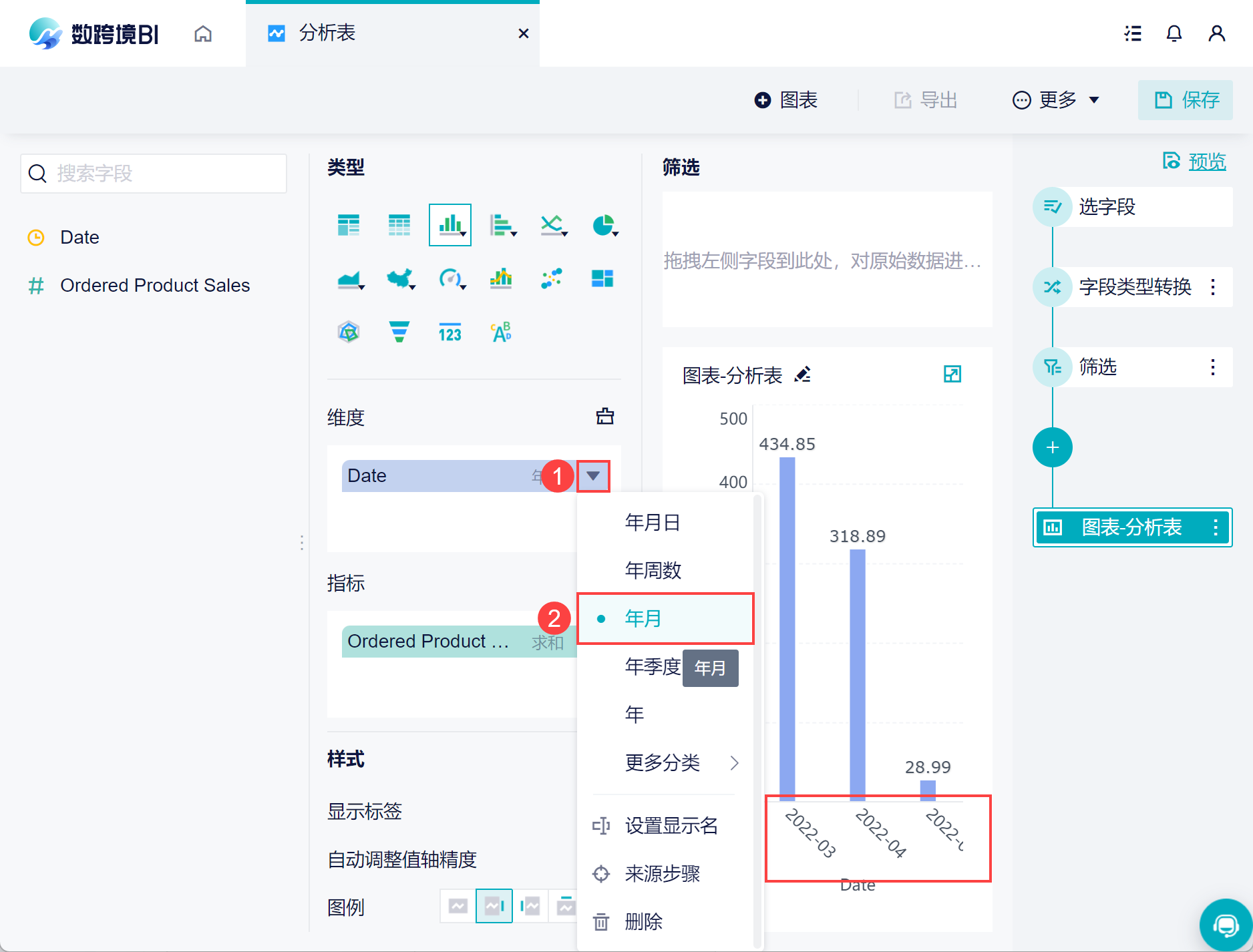
Task: Select 年季度 granularity
Action: [x=652, y=666]
